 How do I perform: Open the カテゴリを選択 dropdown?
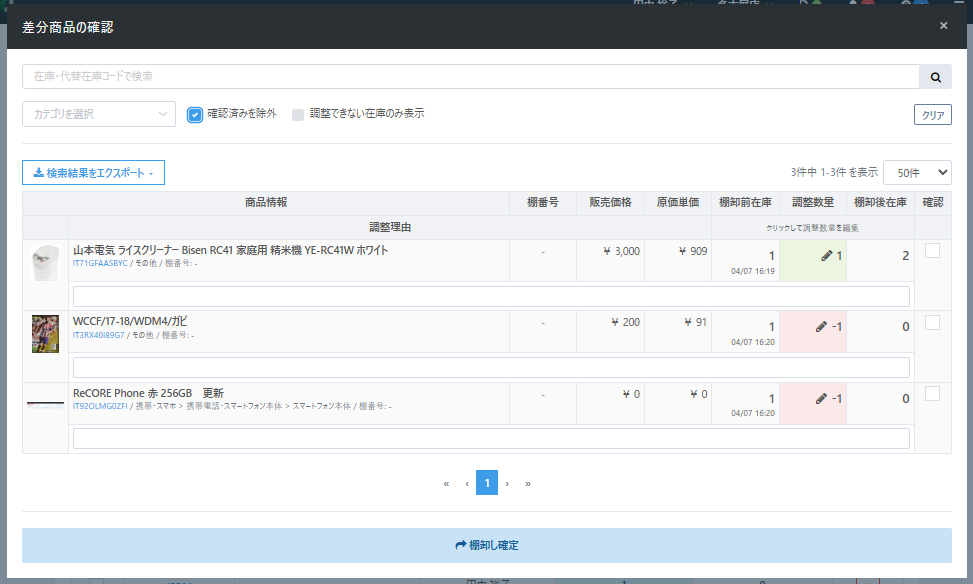(99, 114)
